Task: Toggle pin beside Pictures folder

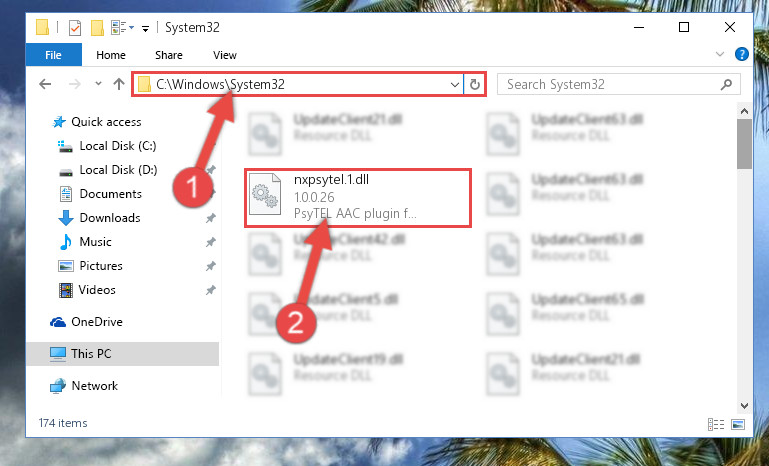Action: (x=210, y=266)
